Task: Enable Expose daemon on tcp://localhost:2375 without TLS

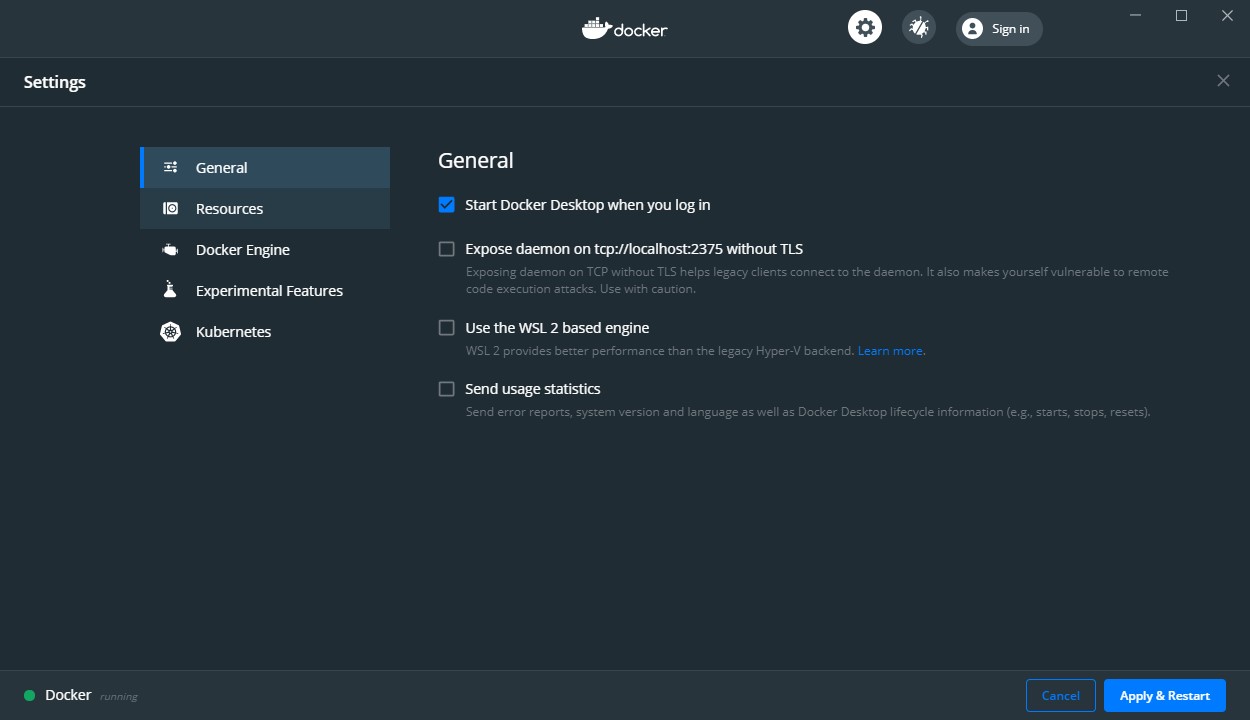Action: point(446,248)
